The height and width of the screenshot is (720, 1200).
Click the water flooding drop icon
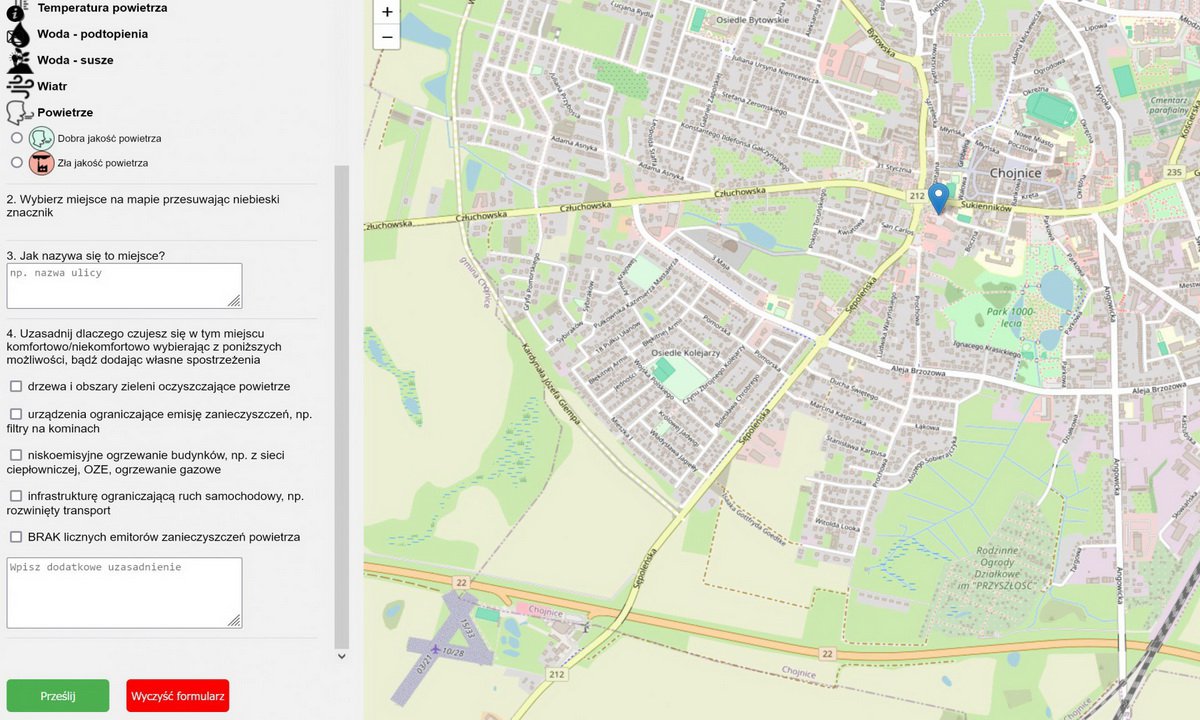(x=19, y=34)
